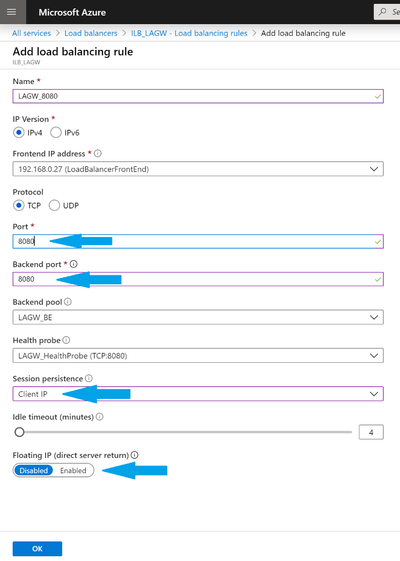Click the OK button
This screenshot has height=561, width=400.
(x=37, y=548)
